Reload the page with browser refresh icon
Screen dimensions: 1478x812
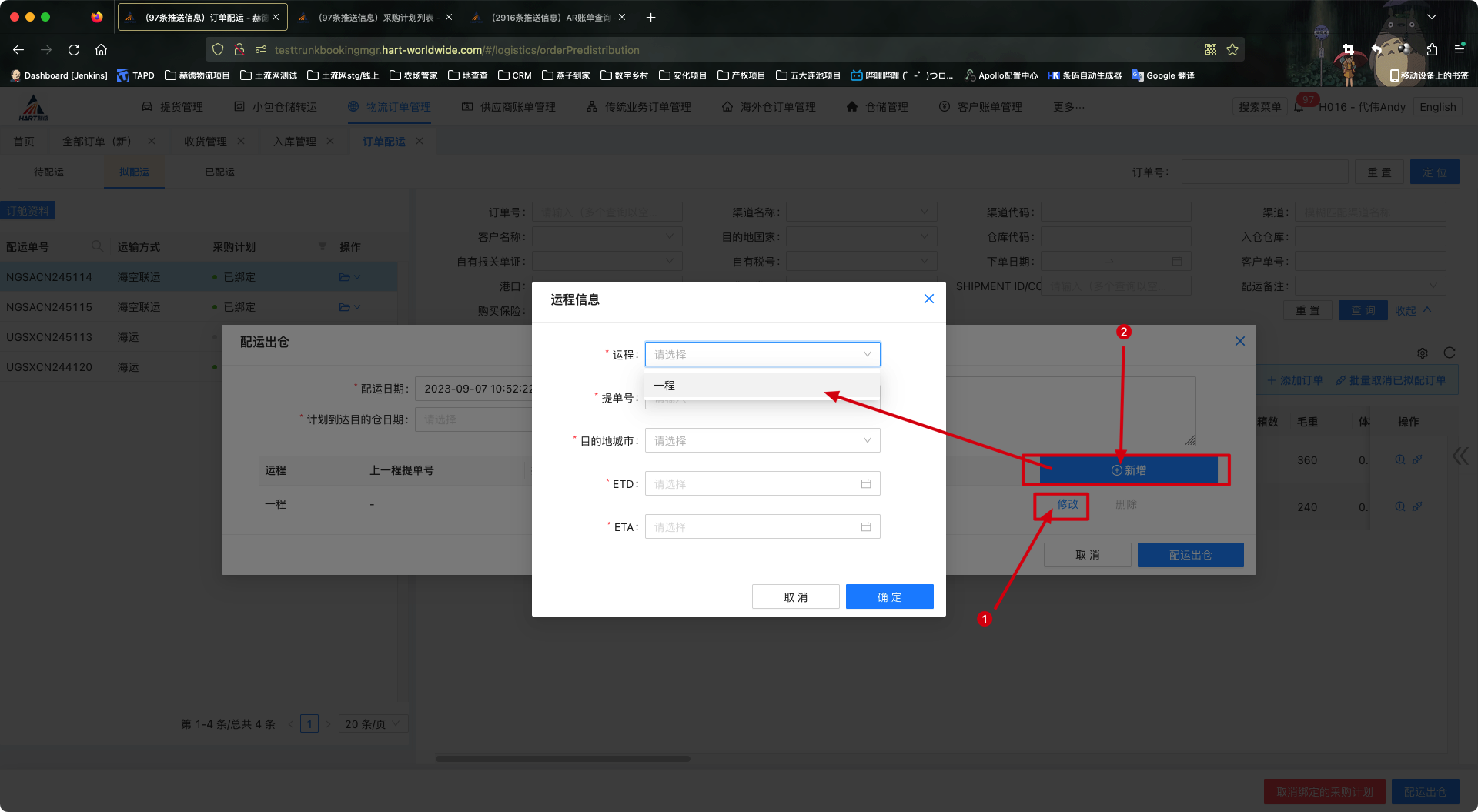click(74, 50)
